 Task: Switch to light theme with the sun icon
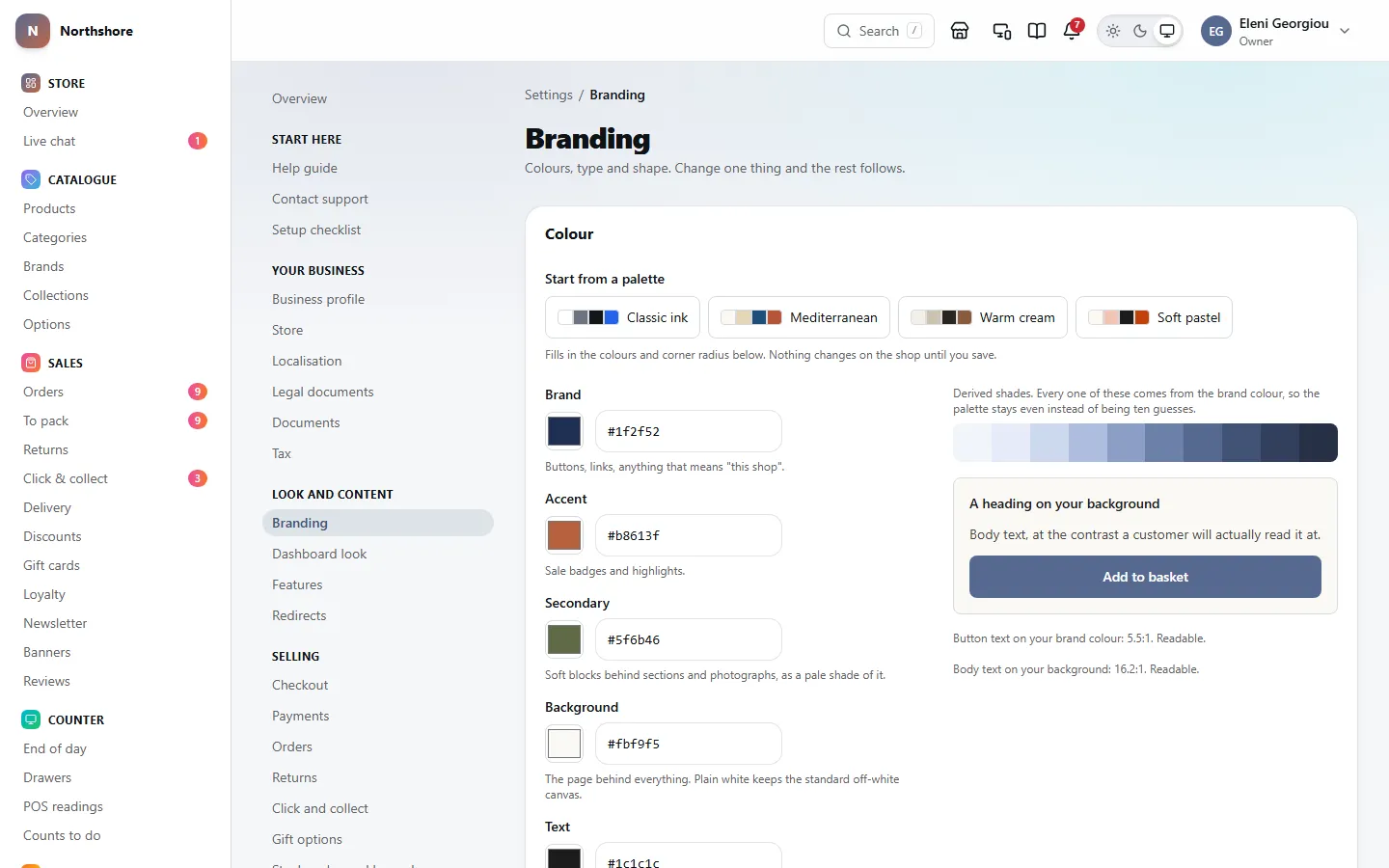(x=1113, y=31)
